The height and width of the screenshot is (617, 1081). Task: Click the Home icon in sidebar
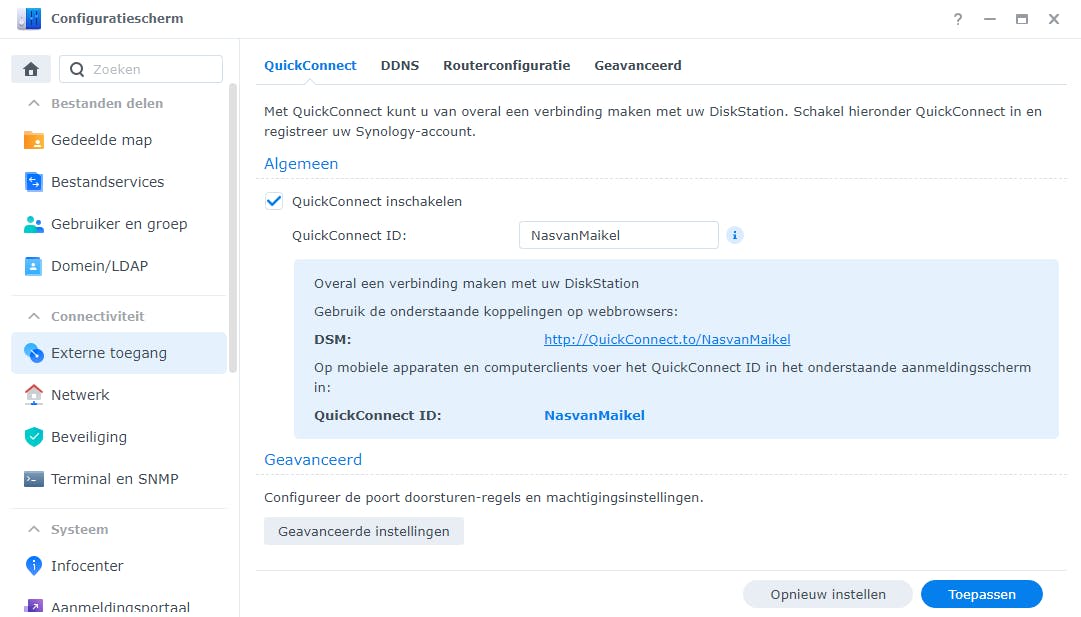31,69
